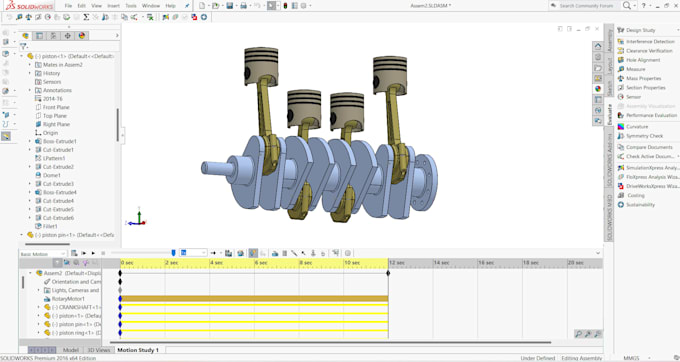Select the ConfigurationManager tab icon

point(53,36)
